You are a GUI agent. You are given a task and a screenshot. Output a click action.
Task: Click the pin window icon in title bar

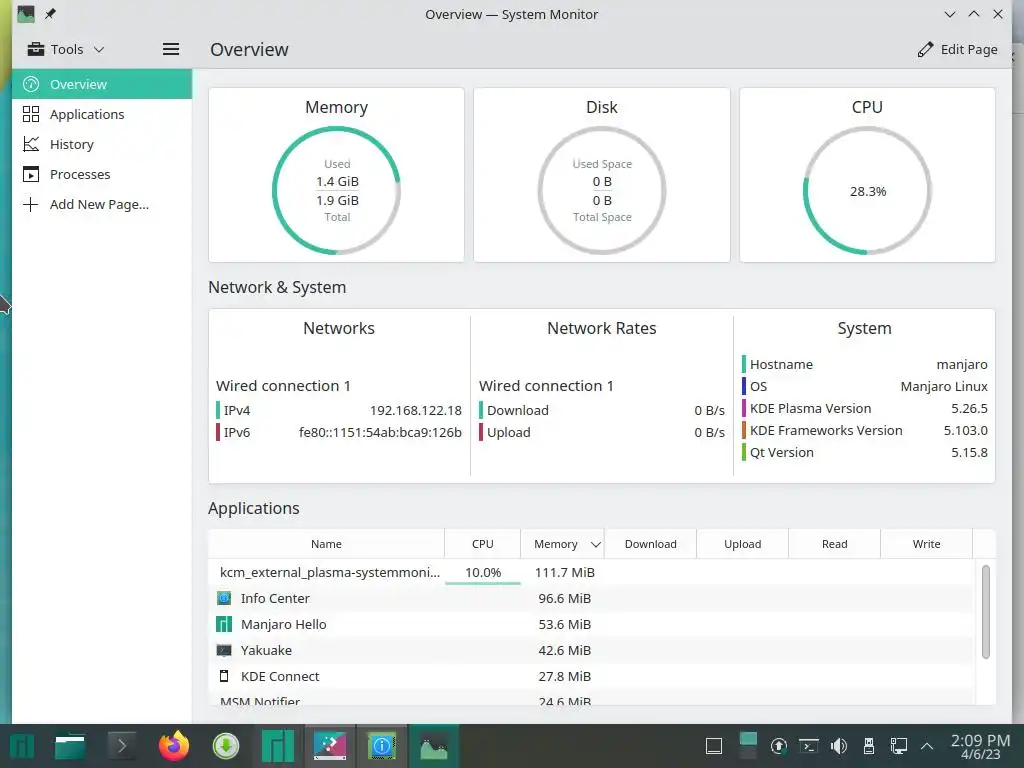pyautogui.click(x=50, y=14)
